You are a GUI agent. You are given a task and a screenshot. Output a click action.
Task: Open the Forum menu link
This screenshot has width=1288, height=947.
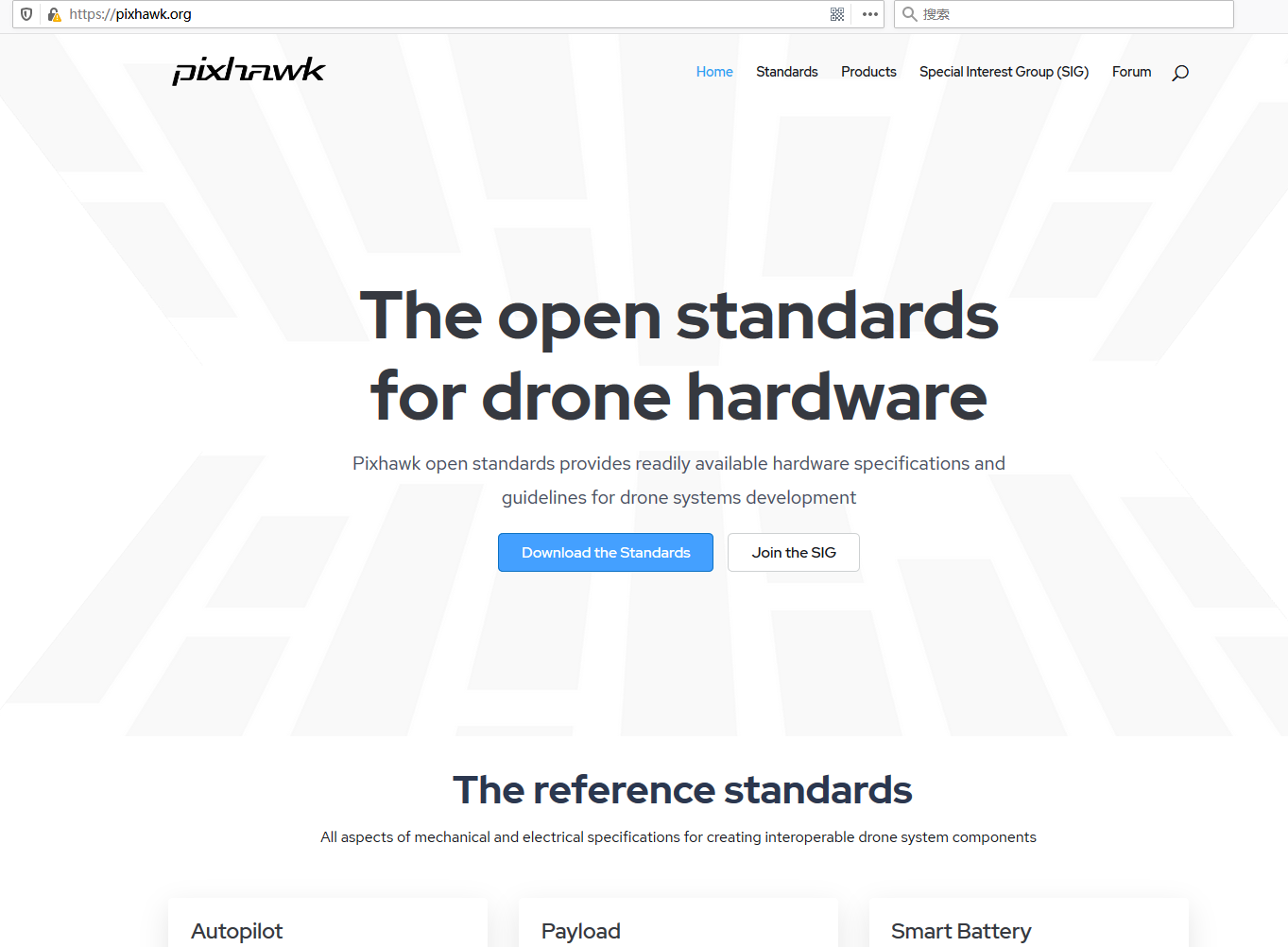[1131, 72]
